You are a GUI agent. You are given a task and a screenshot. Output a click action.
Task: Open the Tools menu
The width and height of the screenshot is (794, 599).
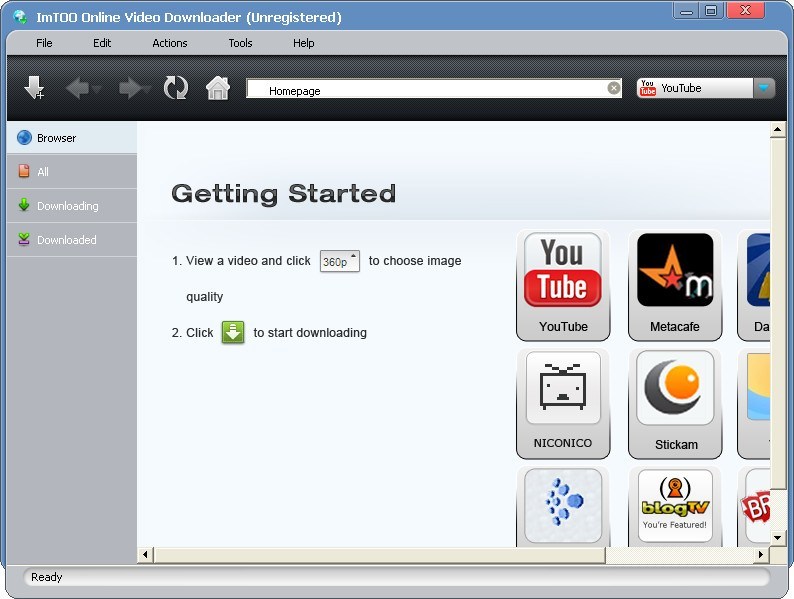tap(240, 43)
